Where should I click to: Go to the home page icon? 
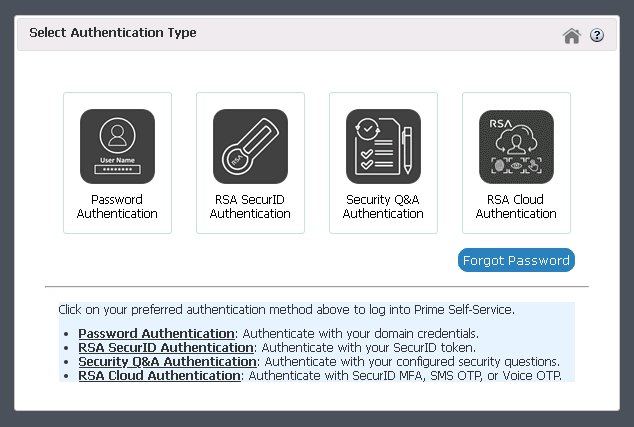click(x=572, y=36)
